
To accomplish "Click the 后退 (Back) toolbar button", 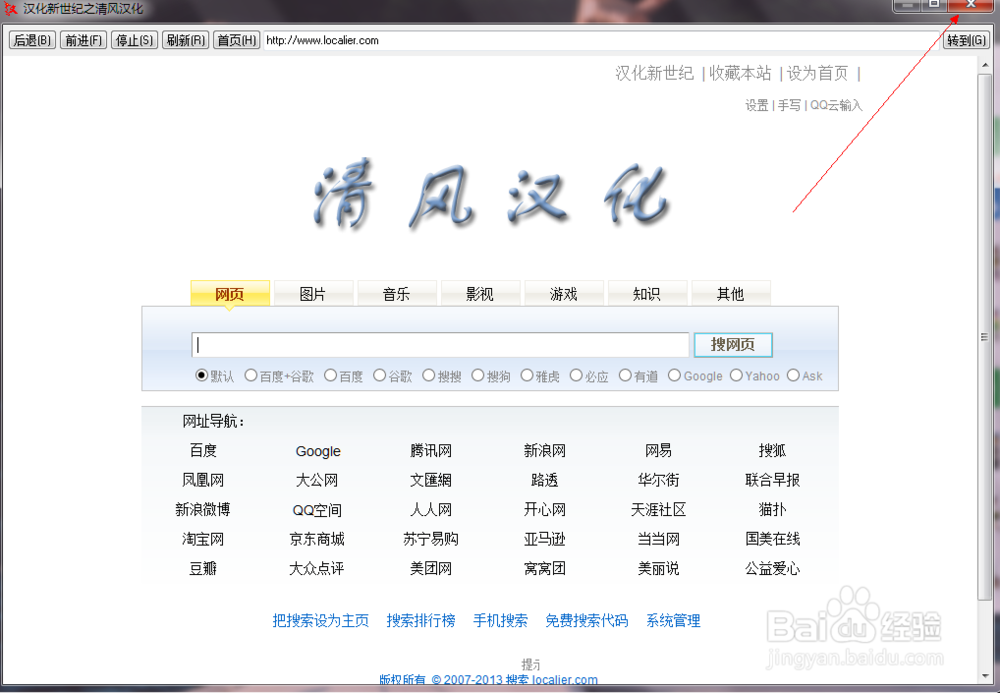I will click(x=31, y=40).
